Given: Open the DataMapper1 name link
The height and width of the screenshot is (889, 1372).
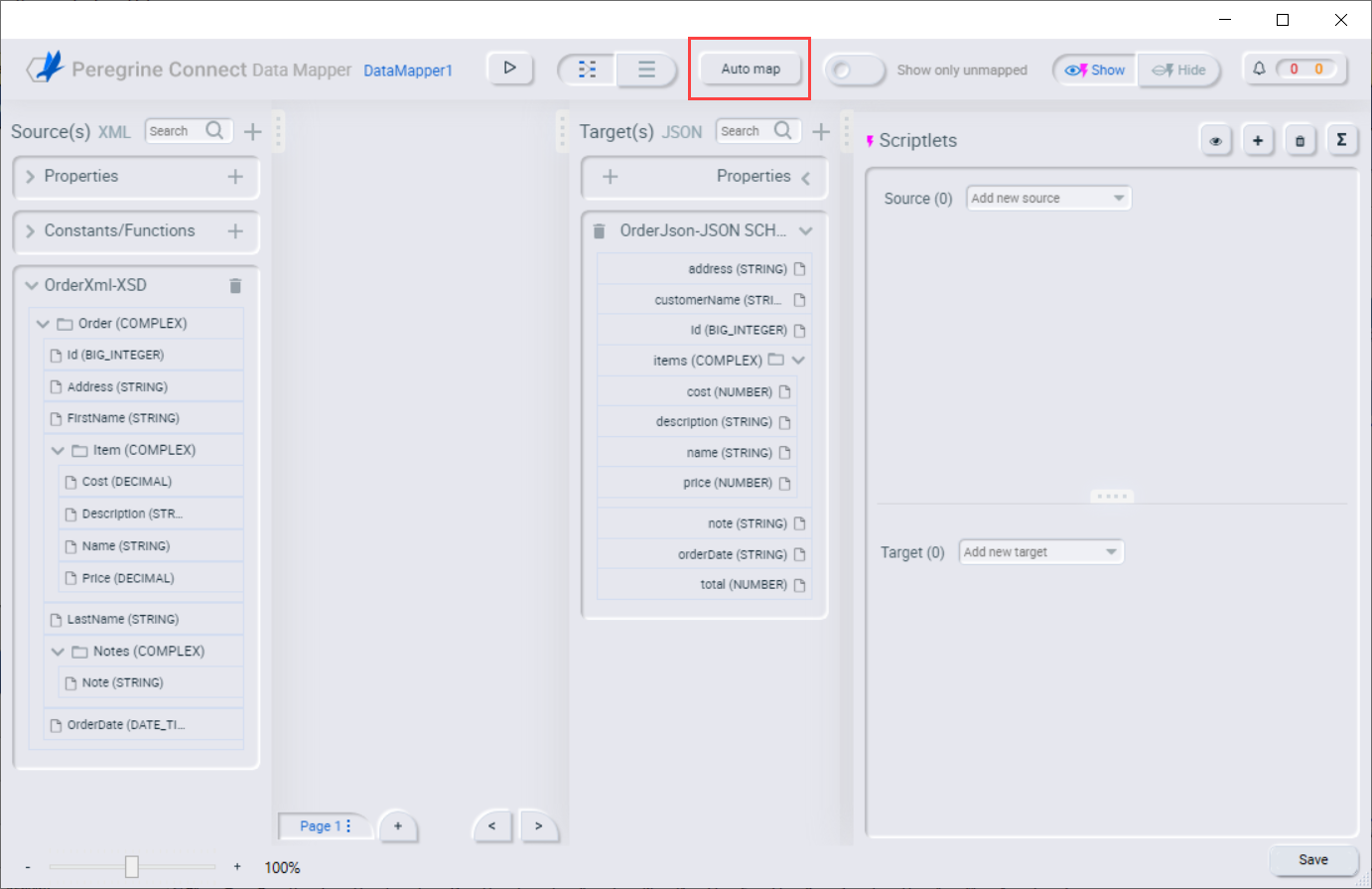Looking at the screenshot, I should pos(408,71).
